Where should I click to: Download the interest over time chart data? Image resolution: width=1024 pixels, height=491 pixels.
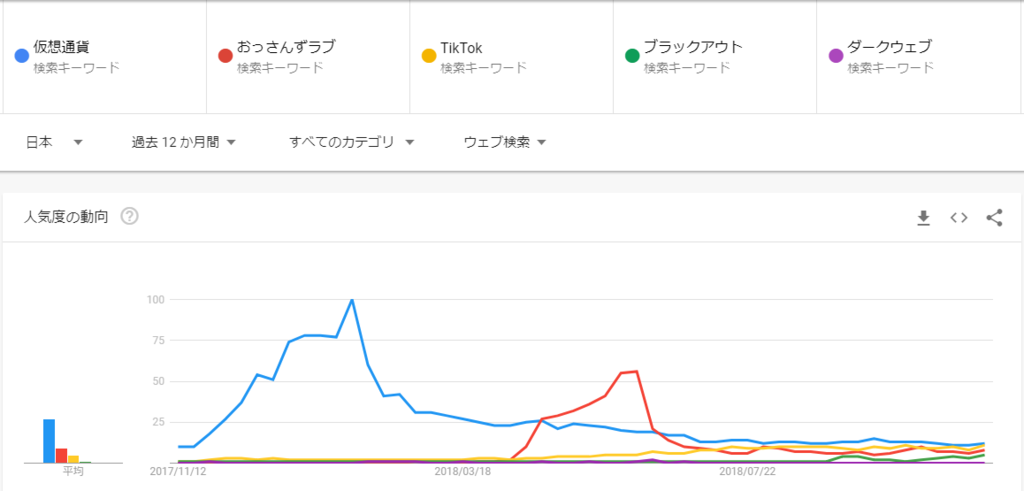923,217
